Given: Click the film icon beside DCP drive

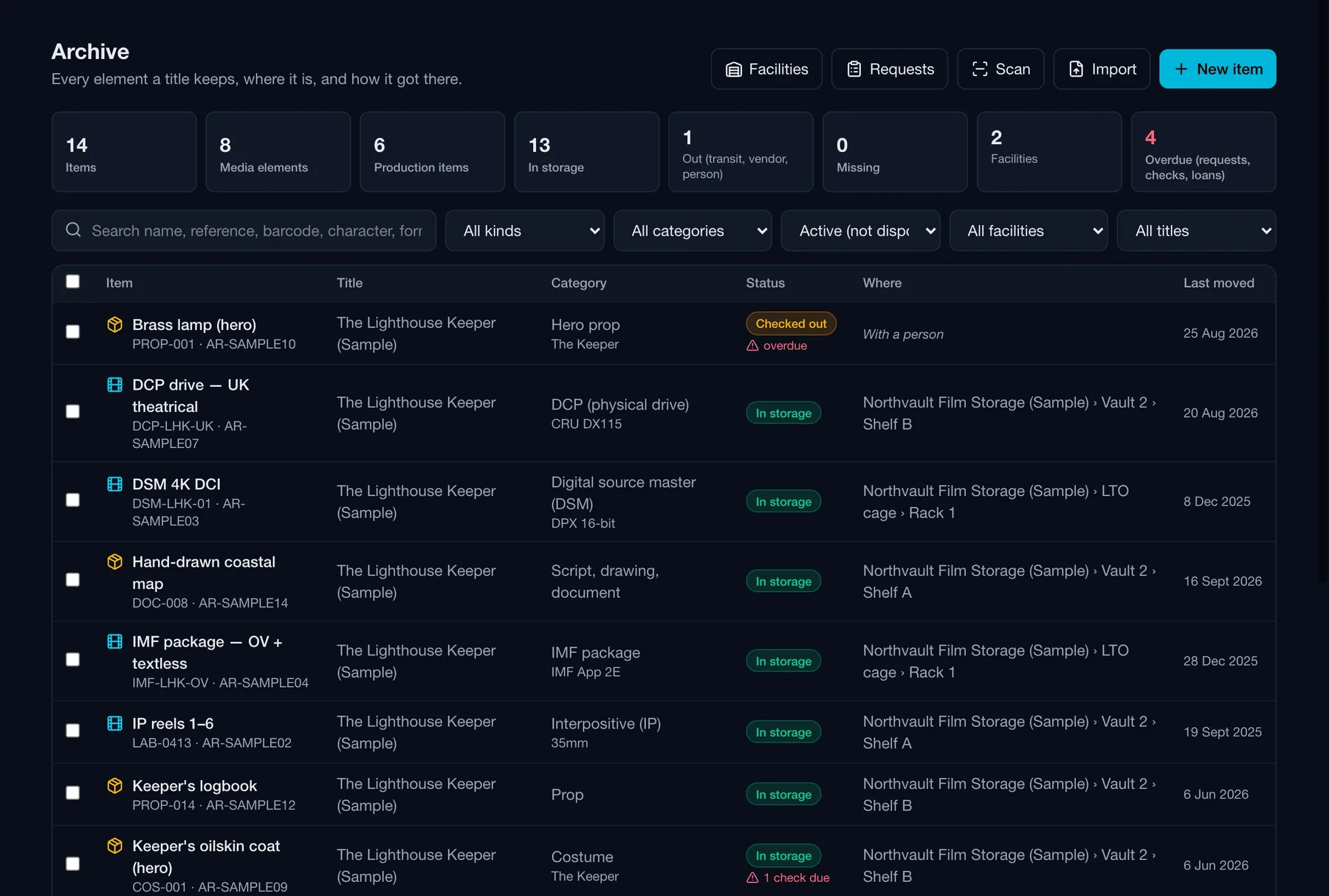Looking at the screenshot, I should point(114,385).
